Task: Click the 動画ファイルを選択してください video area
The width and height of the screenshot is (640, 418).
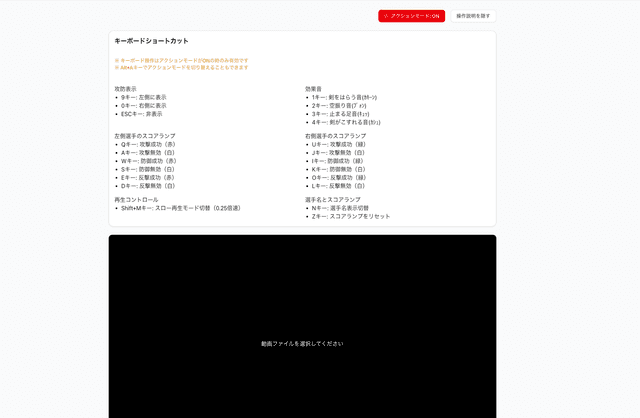Action: pos(302,326)
